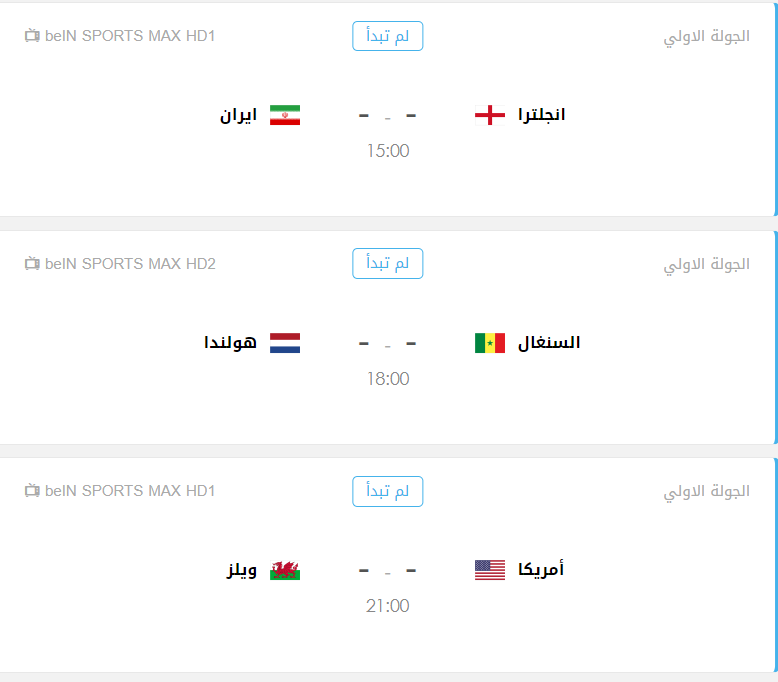Image resolution: width=778 pixels, height=682 pixels.
Task: Open team name ايران
Action: [x=239, y=115]
